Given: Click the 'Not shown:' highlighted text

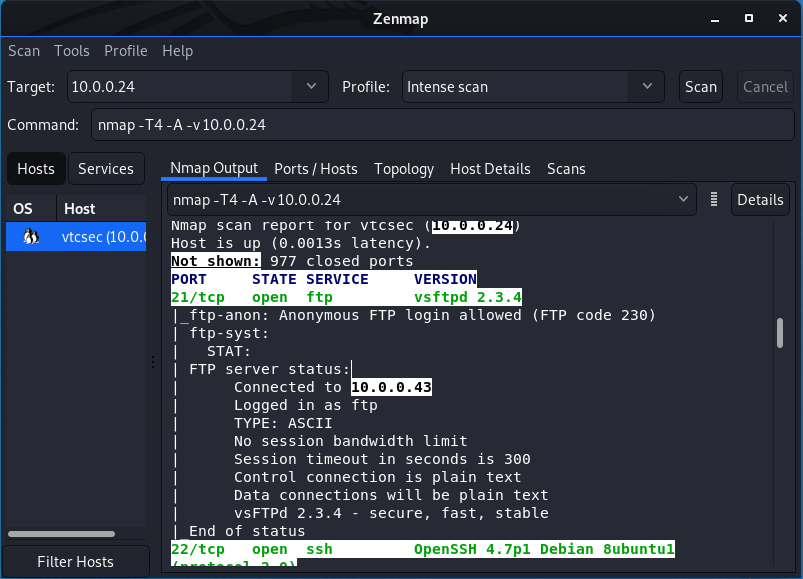Looking at the screenshot, I should tap(216, 261).
